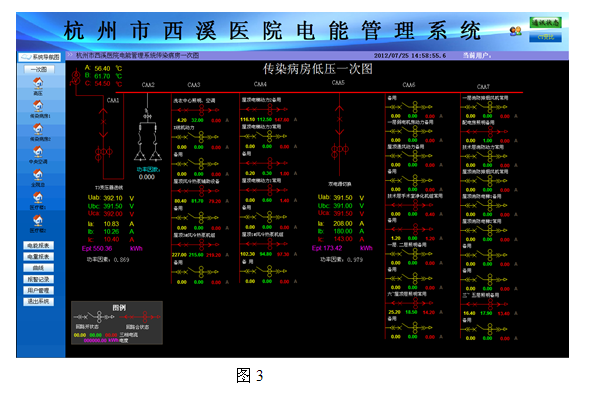The image size is (614, 394).
Task: Click the 退出系统 exit button
Action: 38,302
